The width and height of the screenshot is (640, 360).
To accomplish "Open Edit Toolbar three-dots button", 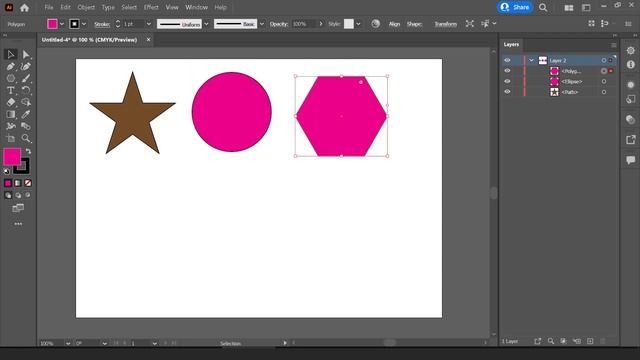I will [18, 224].
